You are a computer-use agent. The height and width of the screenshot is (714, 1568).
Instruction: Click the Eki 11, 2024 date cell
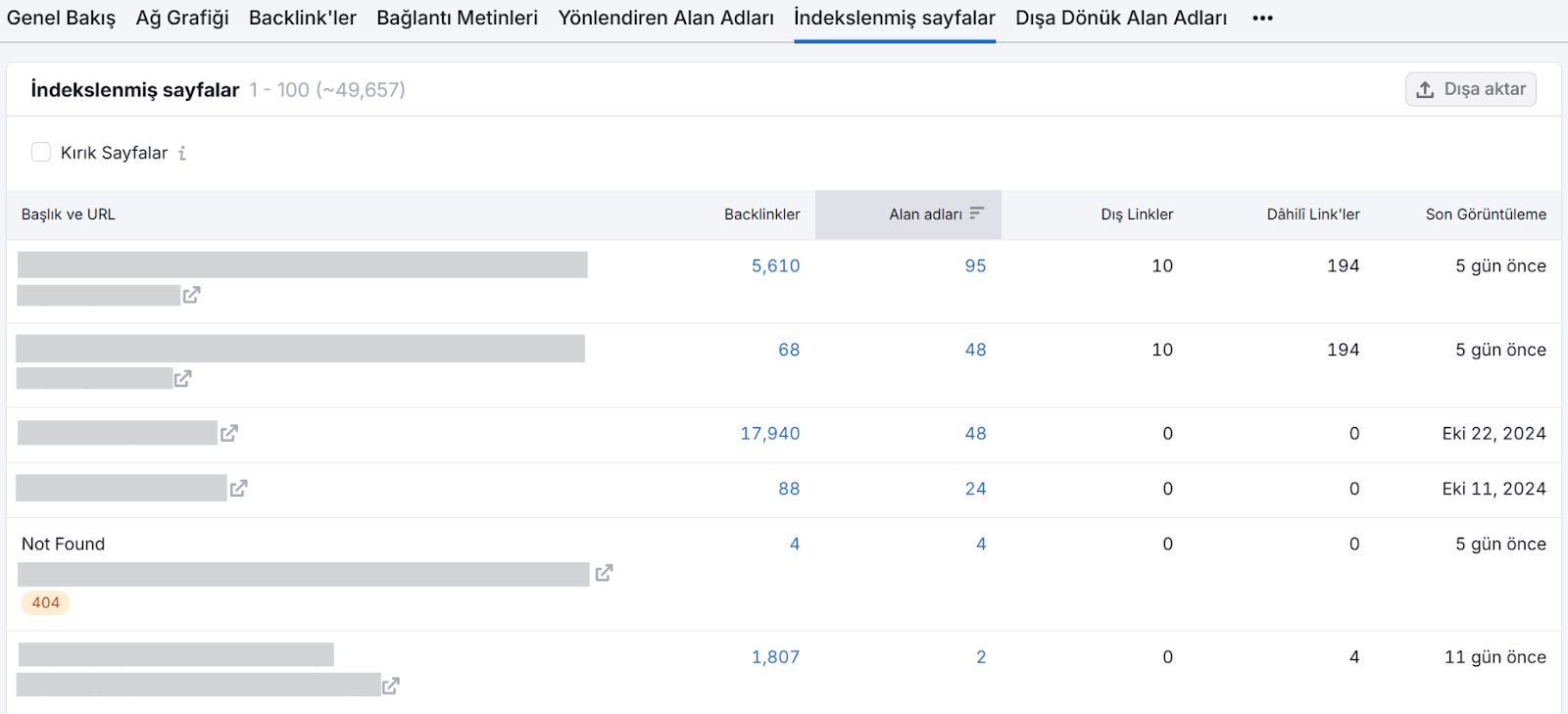1494,489
